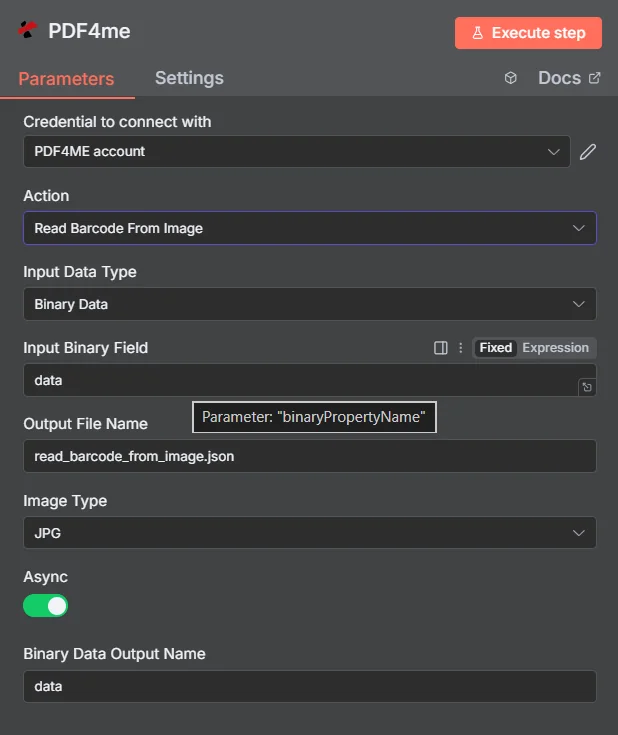This screenshot has height=735, width=618.
Task: Click the pencil icon to edit credential
Action: point(588,152)
